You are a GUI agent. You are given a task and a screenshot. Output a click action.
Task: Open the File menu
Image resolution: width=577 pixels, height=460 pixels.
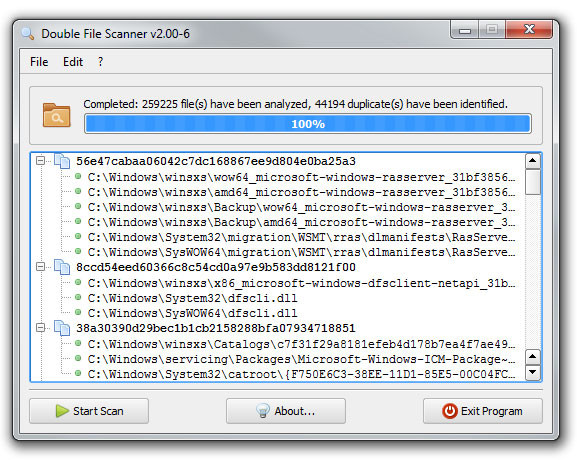tap(39, 62)
